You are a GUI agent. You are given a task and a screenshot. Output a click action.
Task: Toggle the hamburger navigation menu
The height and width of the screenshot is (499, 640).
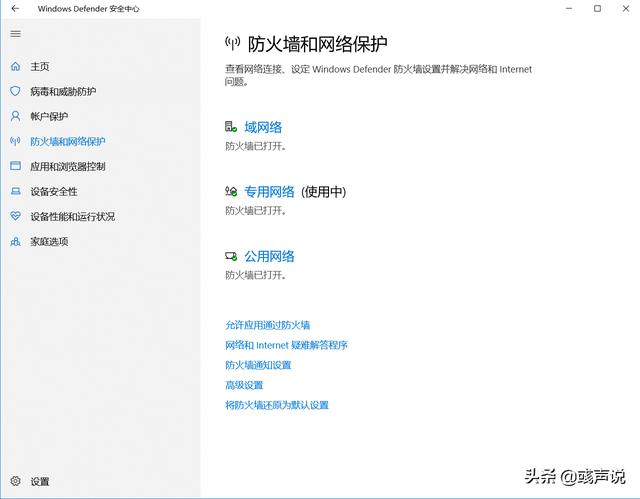point(16,34)
